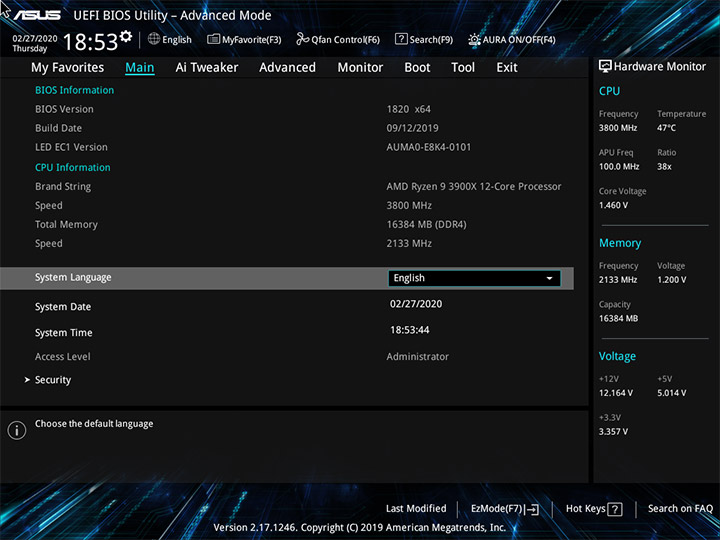Click the ASUS logo

coord(37,15)
